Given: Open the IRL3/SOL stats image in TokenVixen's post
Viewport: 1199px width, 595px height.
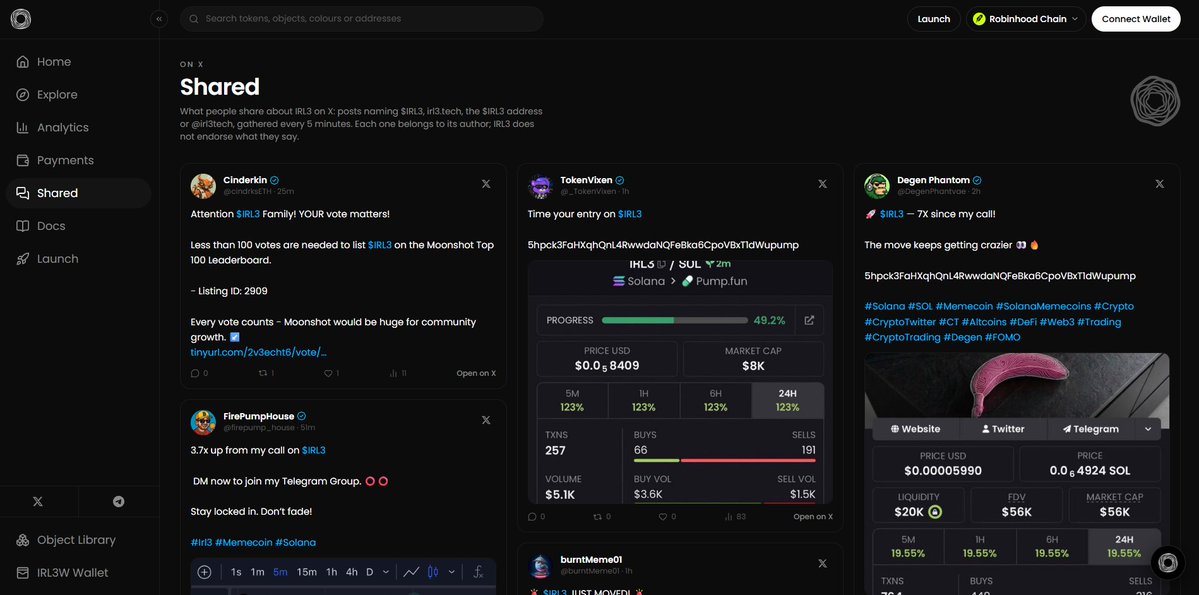Looking at the screenshot, I should pyautogui.click(x=680, y=382).
